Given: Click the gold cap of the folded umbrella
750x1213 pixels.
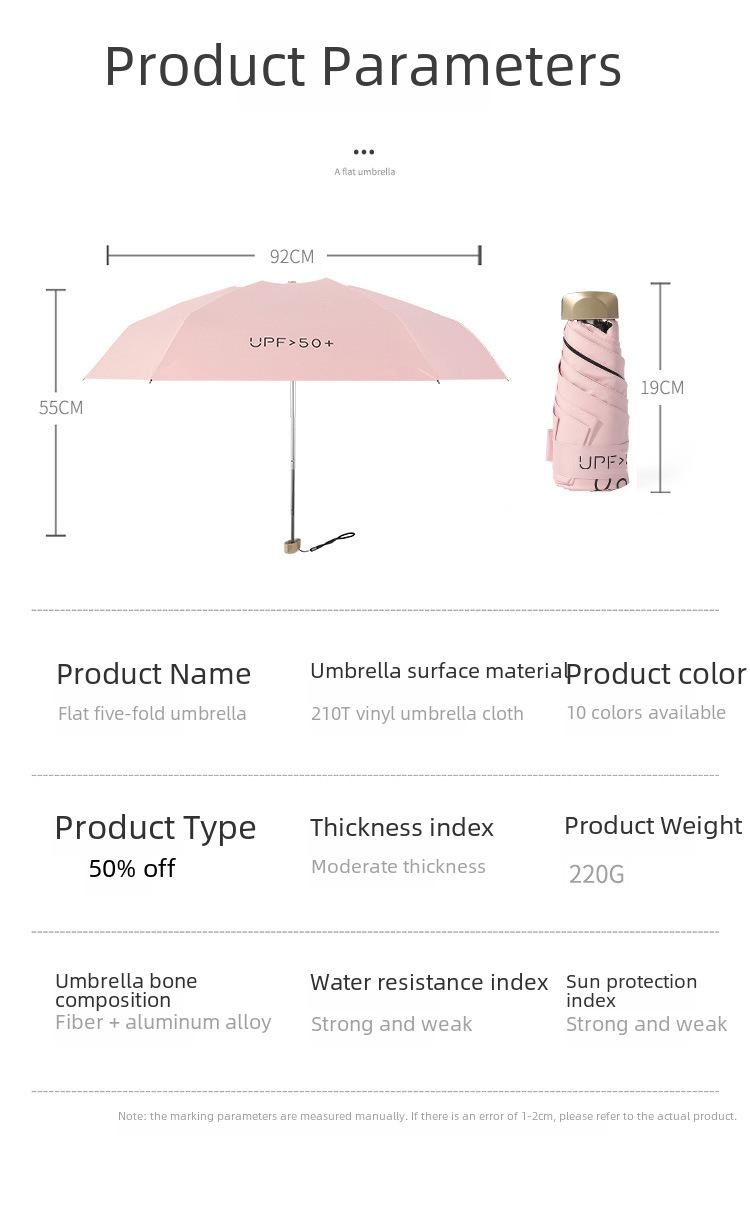Looking at the screenshot, I should click(x=590, y=306).
